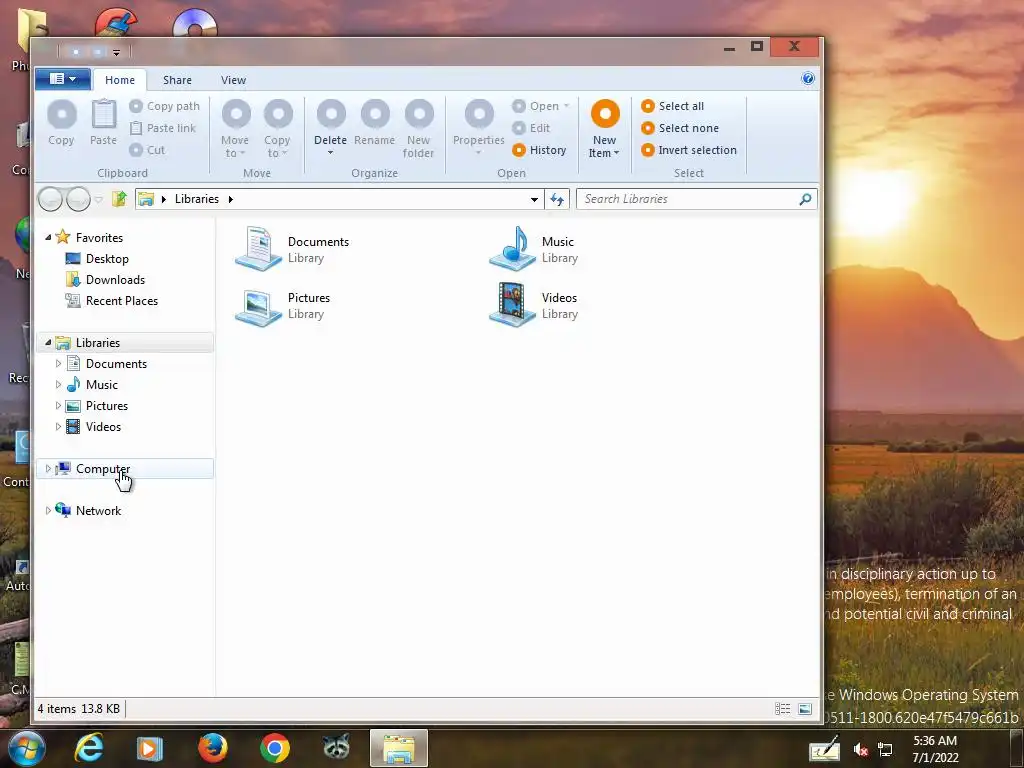Switch to Details view in status bar
The width and height of the screenshot is (1024, 768).
(x=782, y=709)
